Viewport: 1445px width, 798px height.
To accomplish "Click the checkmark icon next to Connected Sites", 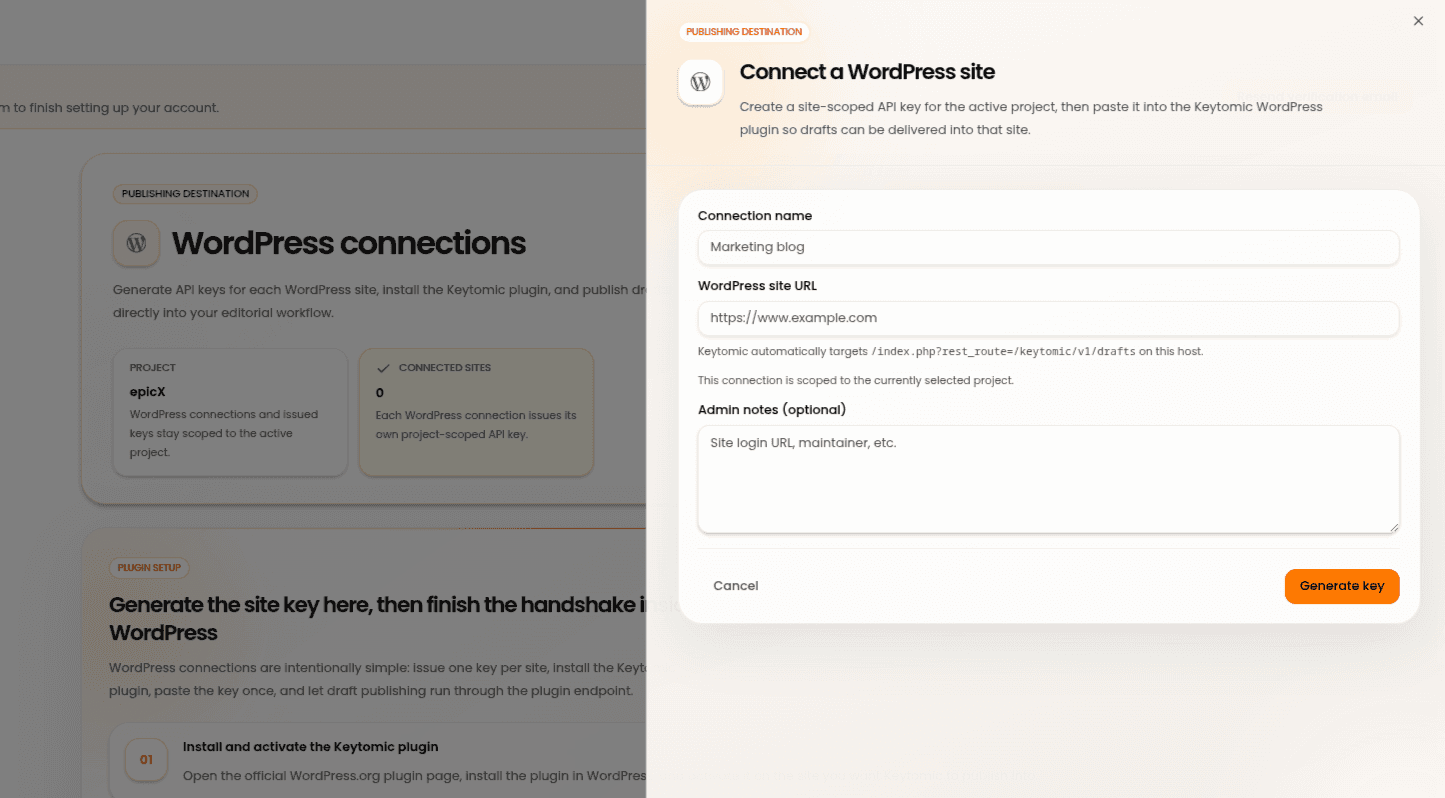I will click(x=382, y=368).
